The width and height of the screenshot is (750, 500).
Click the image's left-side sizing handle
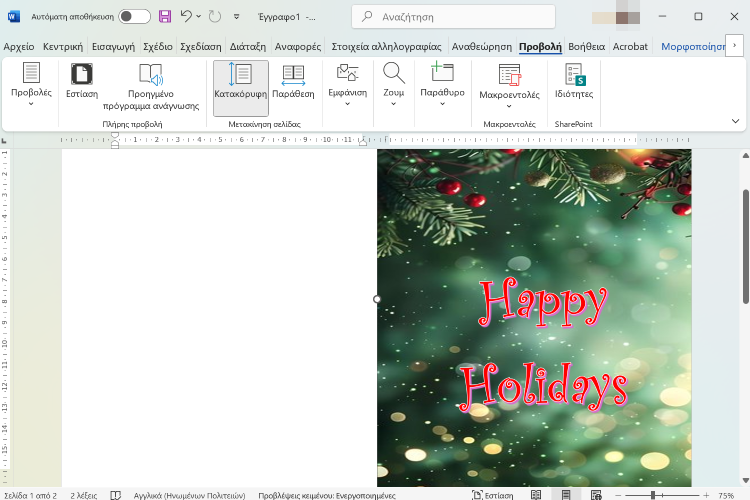pyautogui.click(x=377, y=299)
